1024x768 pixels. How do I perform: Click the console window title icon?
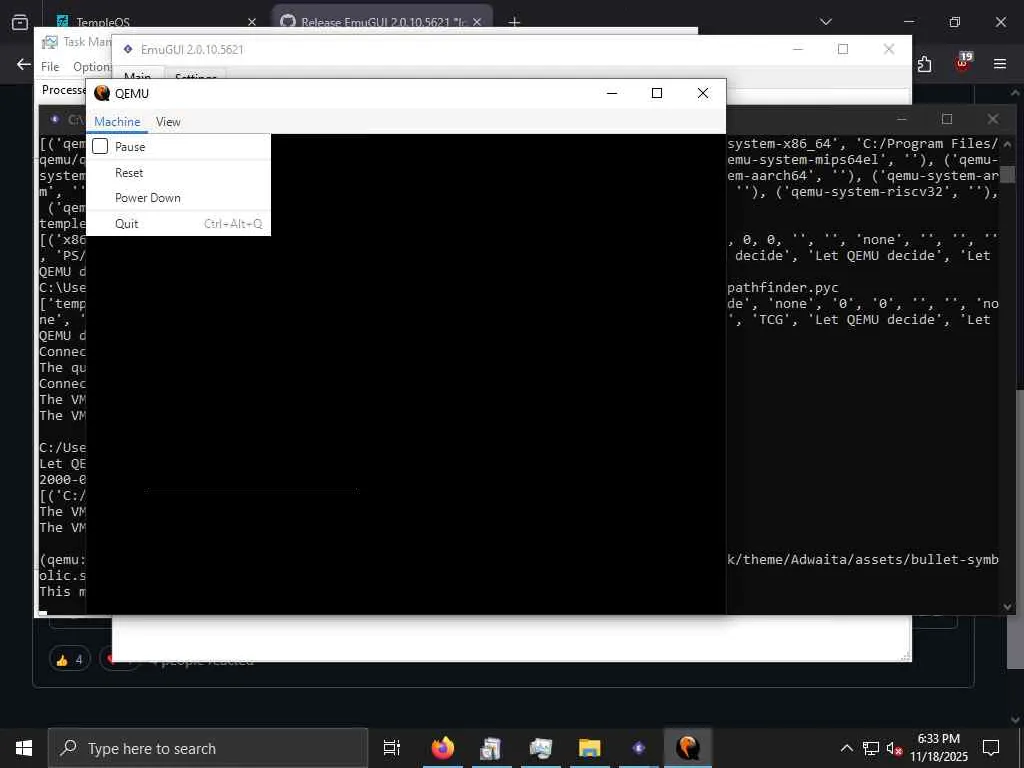pos(55,119)
